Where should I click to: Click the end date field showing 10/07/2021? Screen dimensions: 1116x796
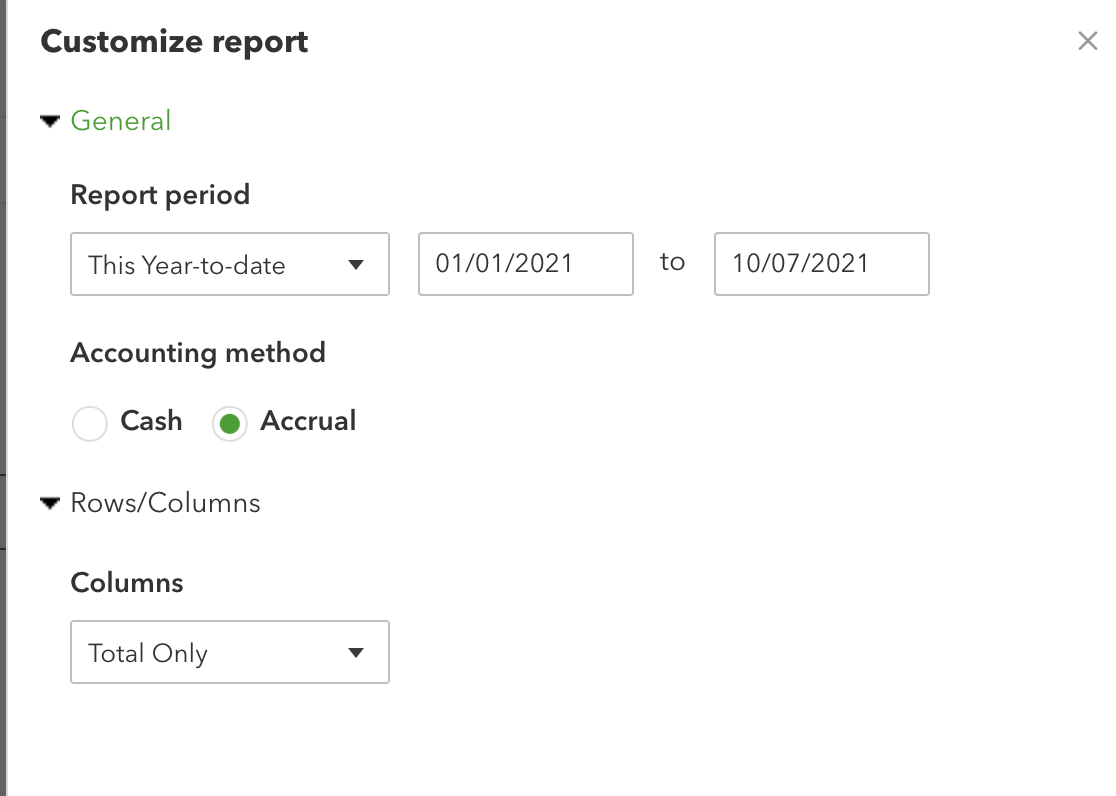tap(820, 264)
